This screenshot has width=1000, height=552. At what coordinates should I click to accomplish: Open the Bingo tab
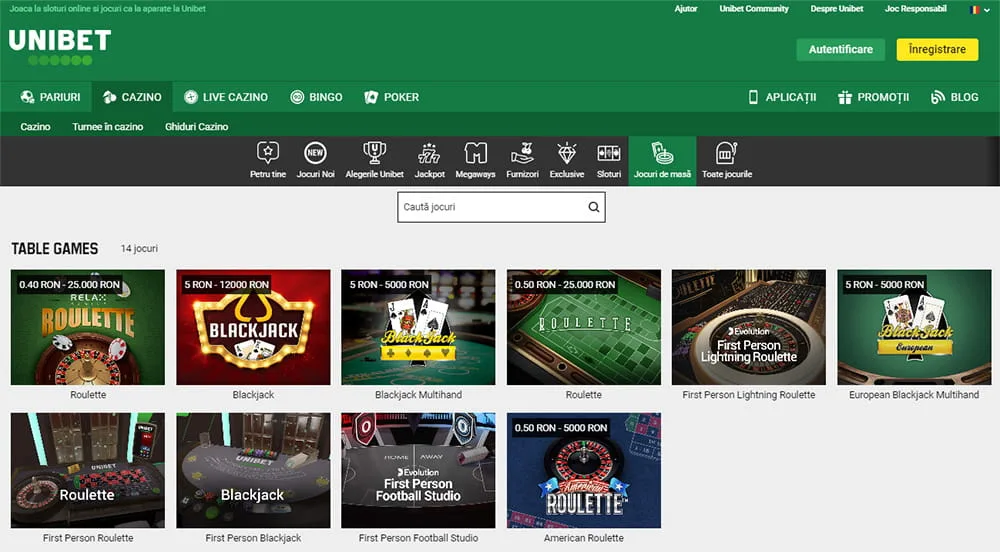pyautogui.click(x=316, y=97)
